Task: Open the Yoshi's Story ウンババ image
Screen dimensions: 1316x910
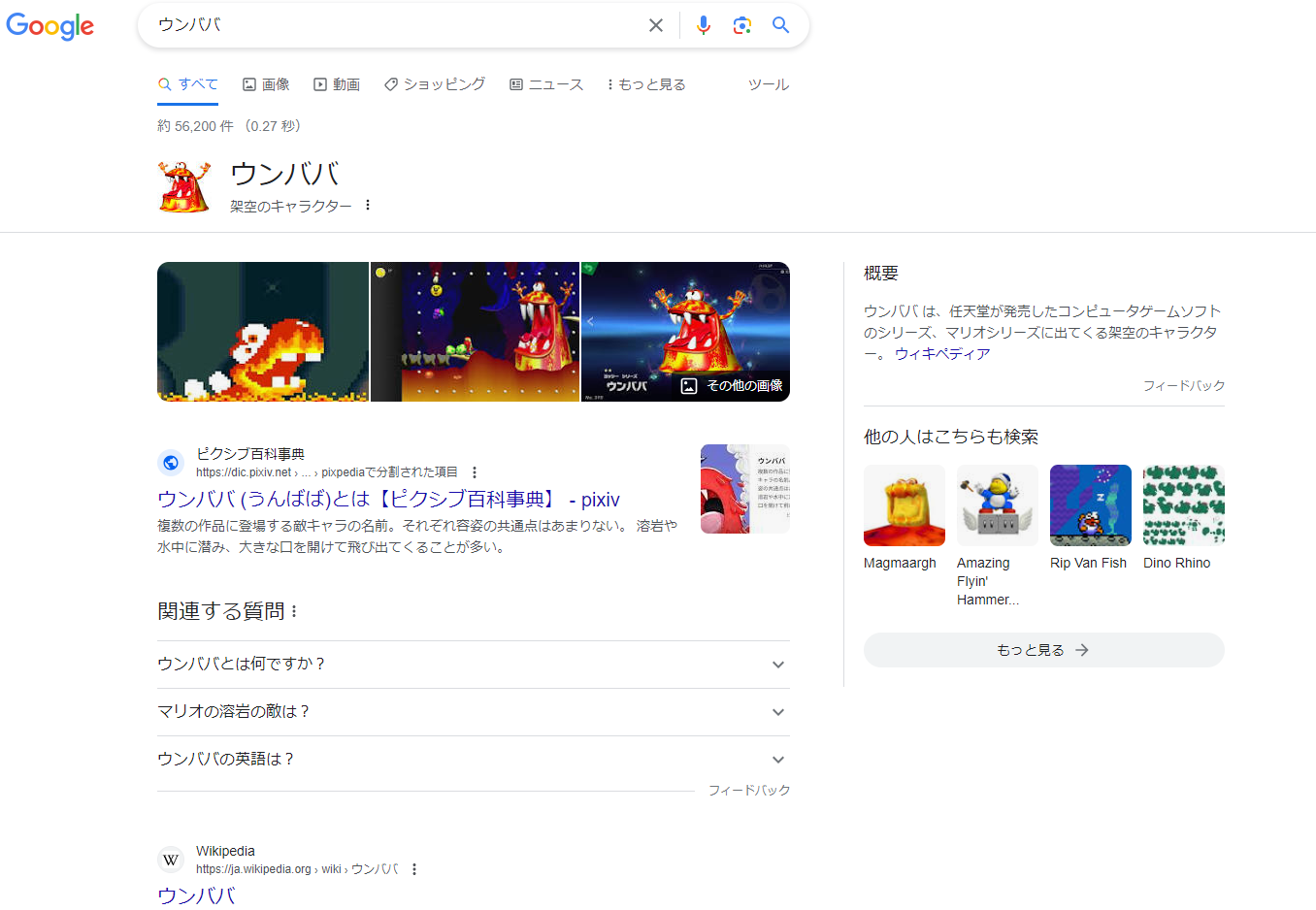Action: tap(685, 332)
